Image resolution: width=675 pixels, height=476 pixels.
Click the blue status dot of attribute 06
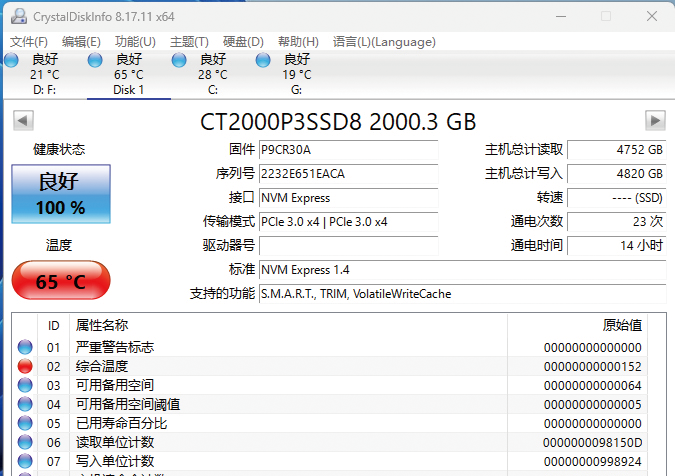pyautogui.click(x=25, y=442)
